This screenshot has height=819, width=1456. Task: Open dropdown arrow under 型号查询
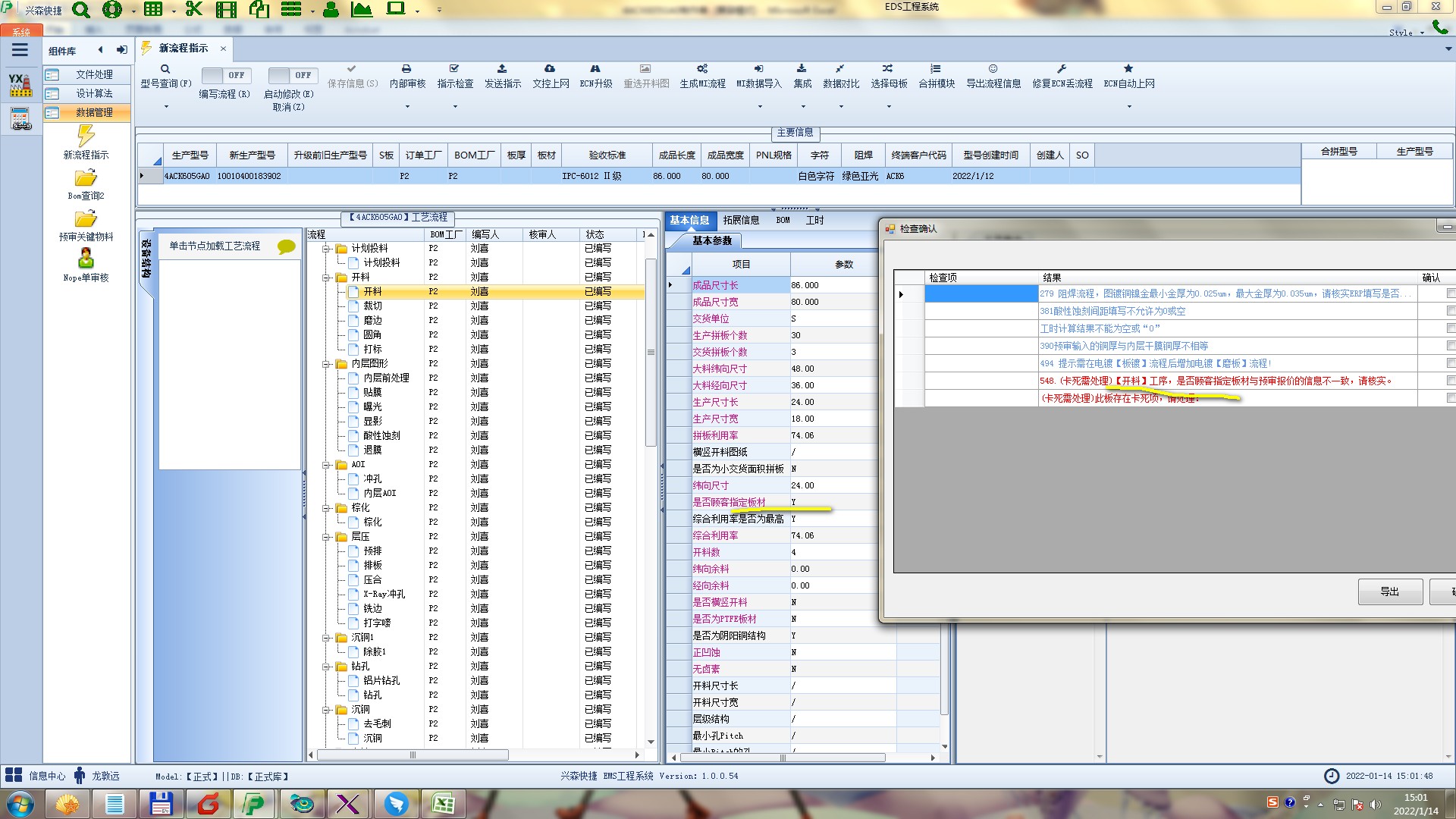[166, 107]
